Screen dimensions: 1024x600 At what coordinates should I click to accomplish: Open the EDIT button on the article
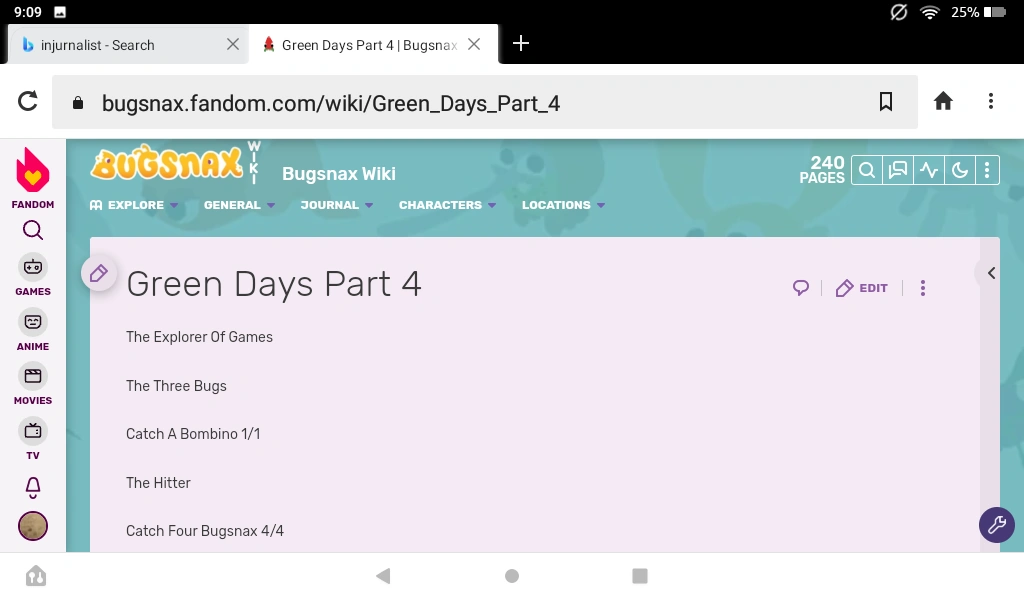tap(861, 288)
